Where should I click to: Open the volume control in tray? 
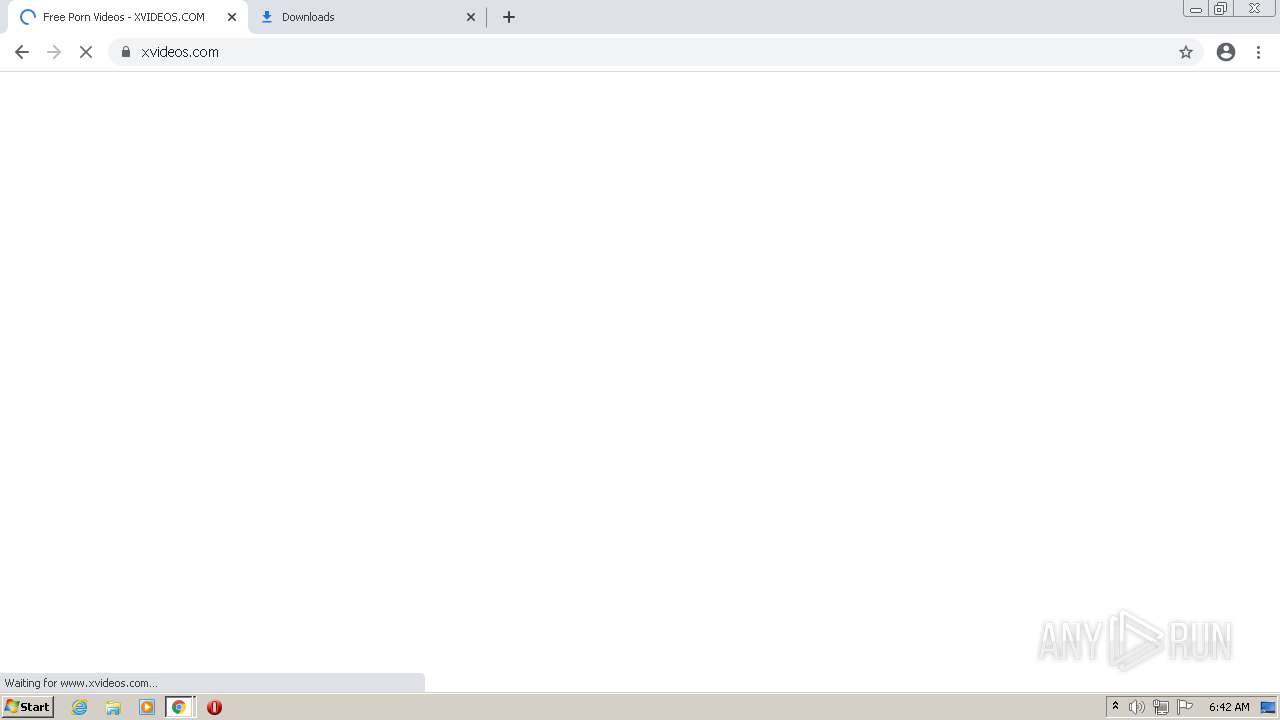[1137, 707]
